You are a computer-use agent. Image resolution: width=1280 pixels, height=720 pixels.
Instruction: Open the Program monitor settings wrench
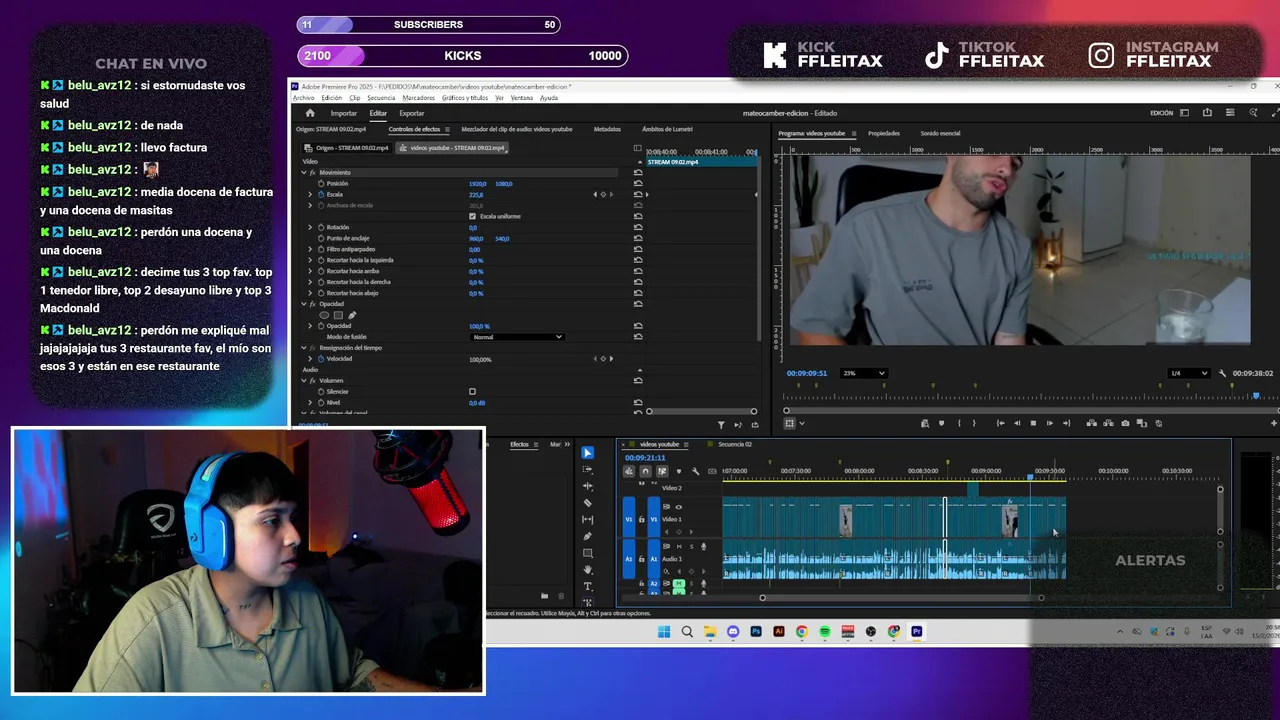[x=1222, y=373]
